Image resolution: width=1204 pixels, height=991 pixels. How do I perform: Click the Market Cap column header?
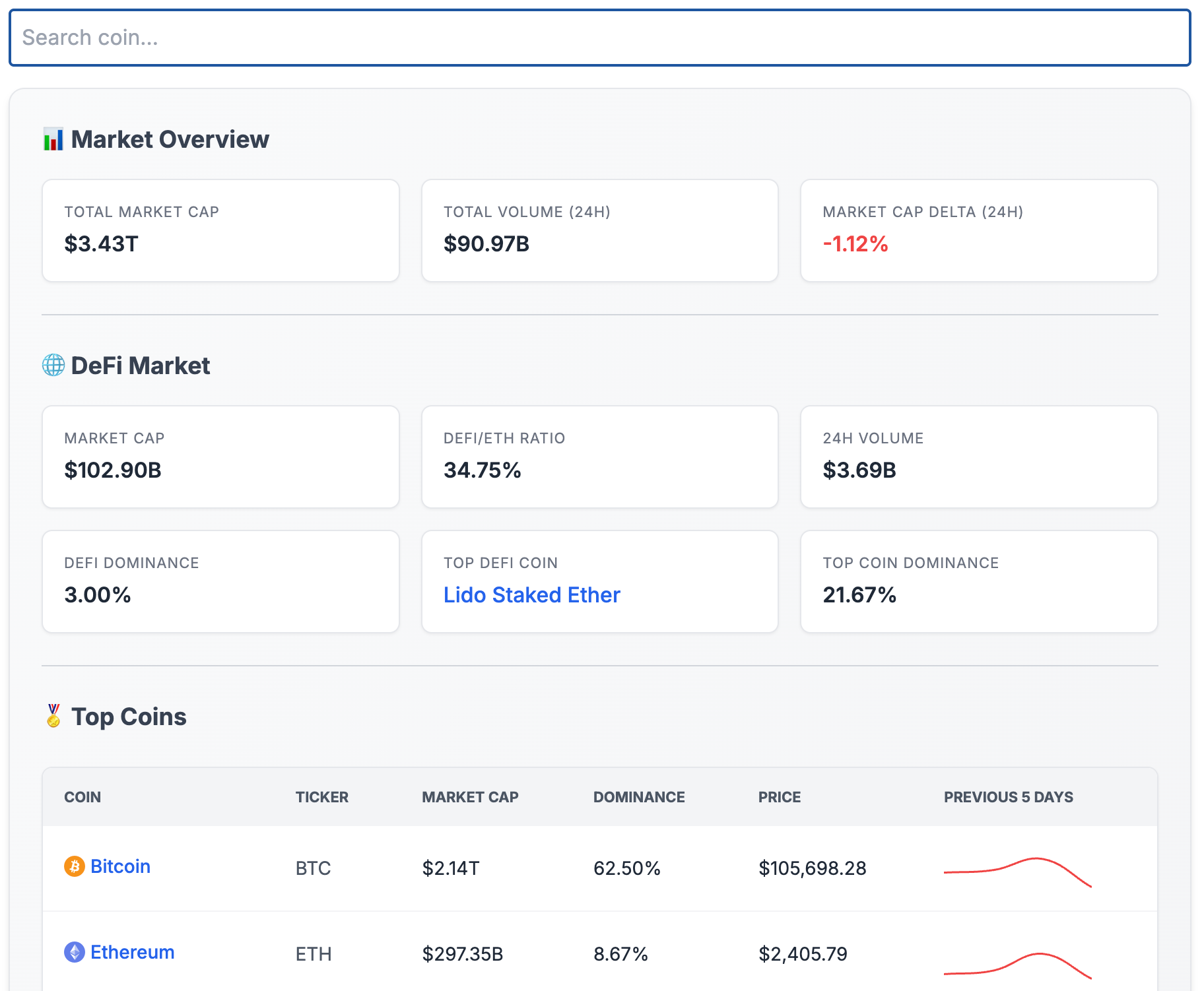pyautogui.click(x=470, y=797)
